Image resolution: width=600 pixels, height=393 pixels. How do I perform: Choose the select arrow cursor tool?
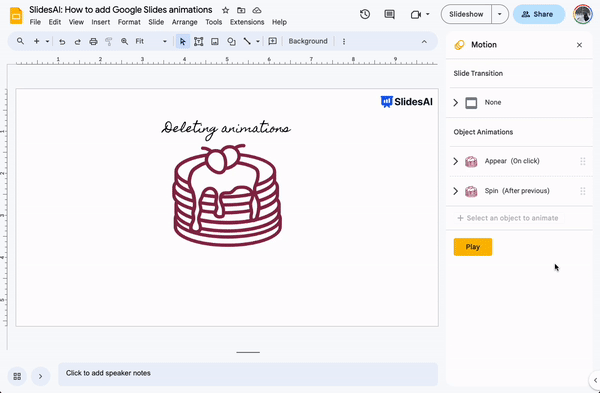183,41
